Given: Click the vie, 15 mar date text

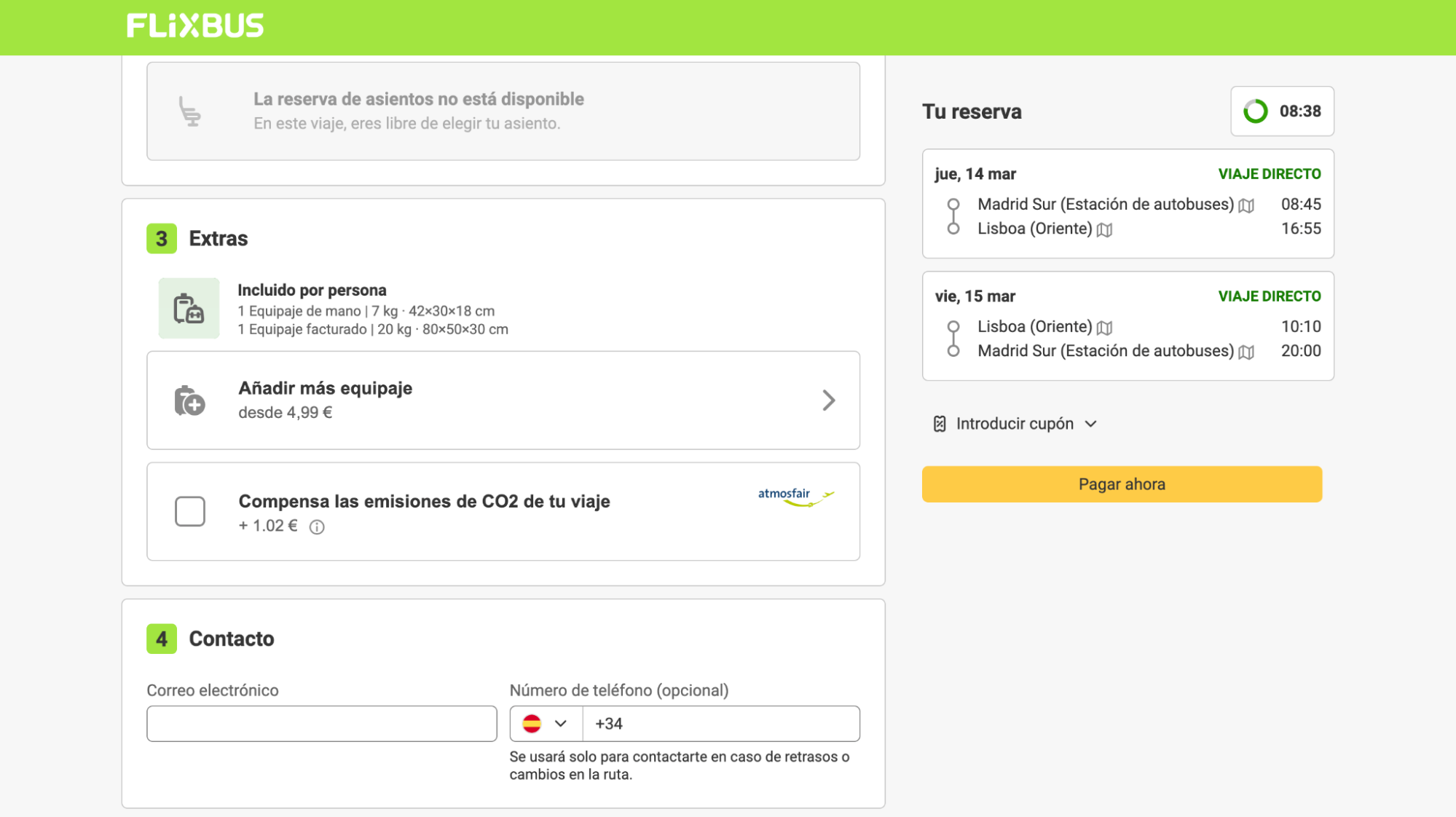Looking at the screenshot, I should click(x=975, y=296).
